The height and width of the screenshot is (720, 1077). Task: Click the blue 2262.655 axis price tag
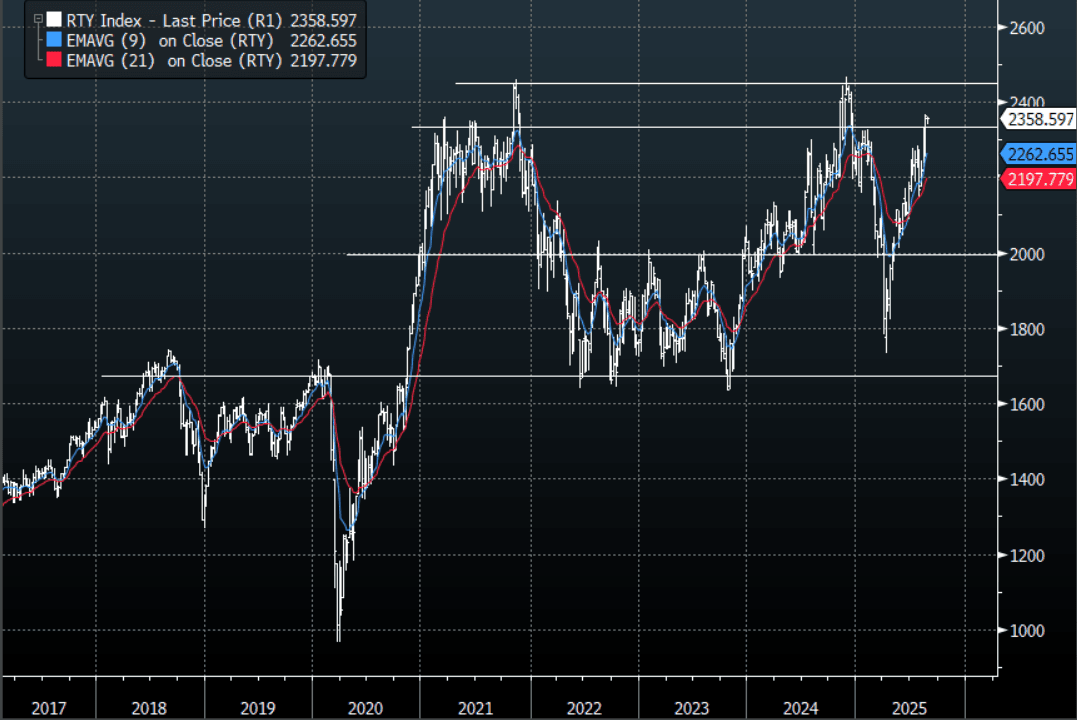1039,154
